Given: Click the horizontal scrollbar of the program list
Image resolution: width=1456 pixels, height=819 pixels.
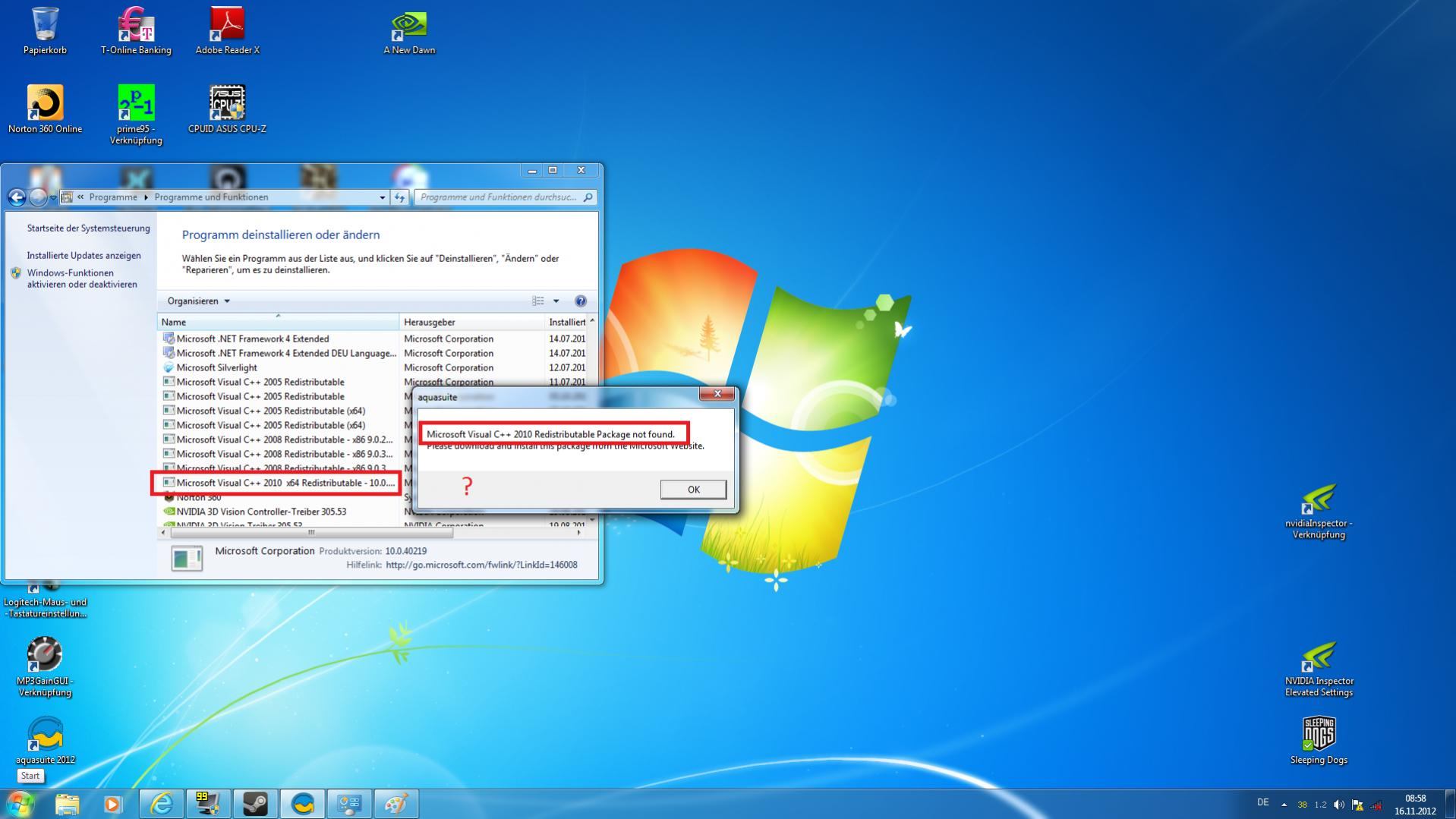Looking at the screenshot, I should (x=312, y=533).
